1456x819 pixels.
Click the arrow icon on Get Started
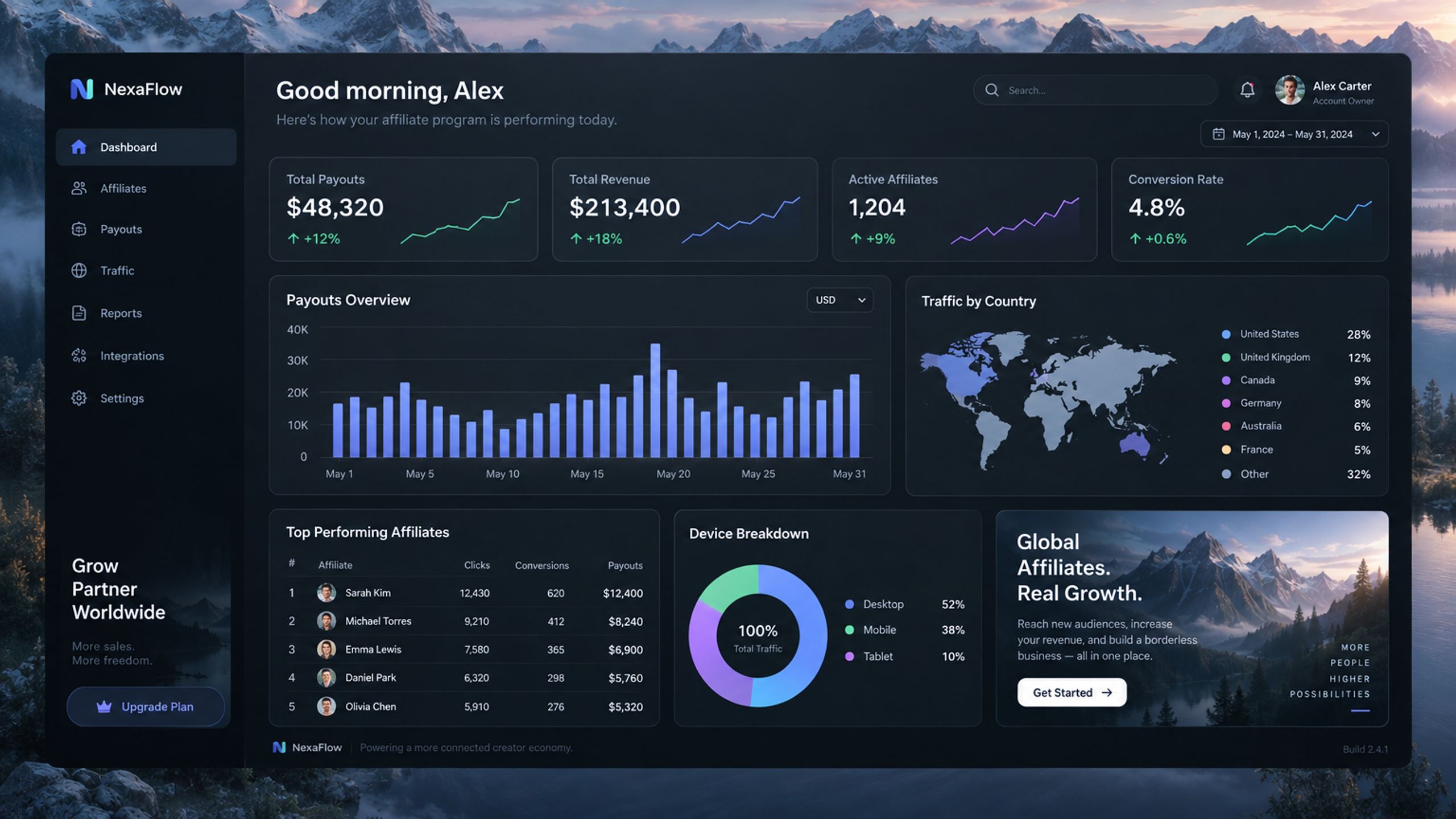(1107, 693)
